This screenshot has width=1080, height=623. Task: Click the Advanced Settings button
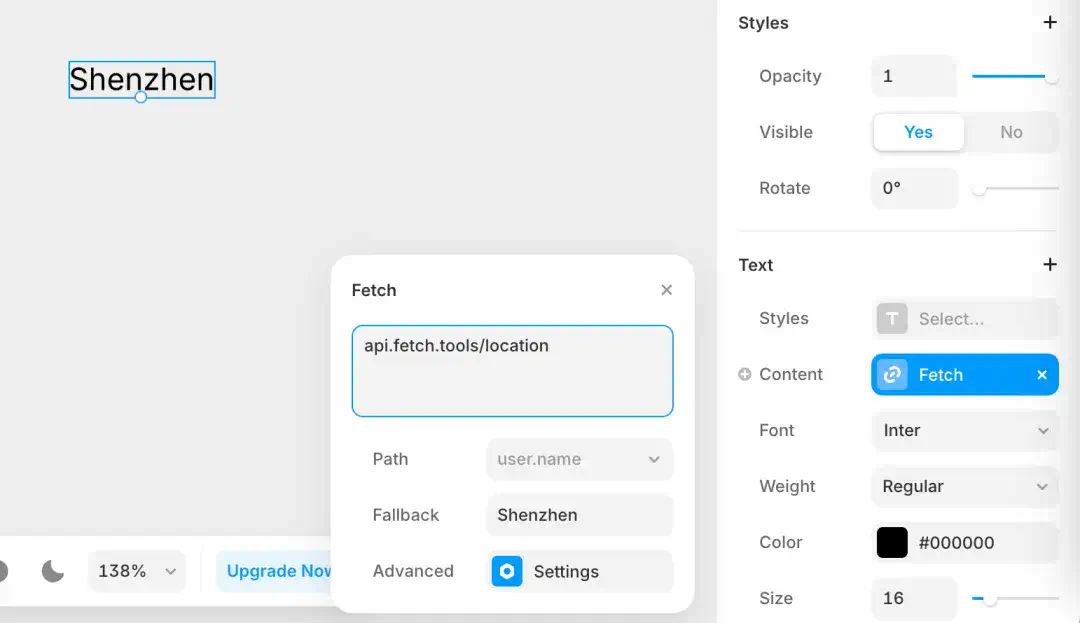click(x=579, y=571)
